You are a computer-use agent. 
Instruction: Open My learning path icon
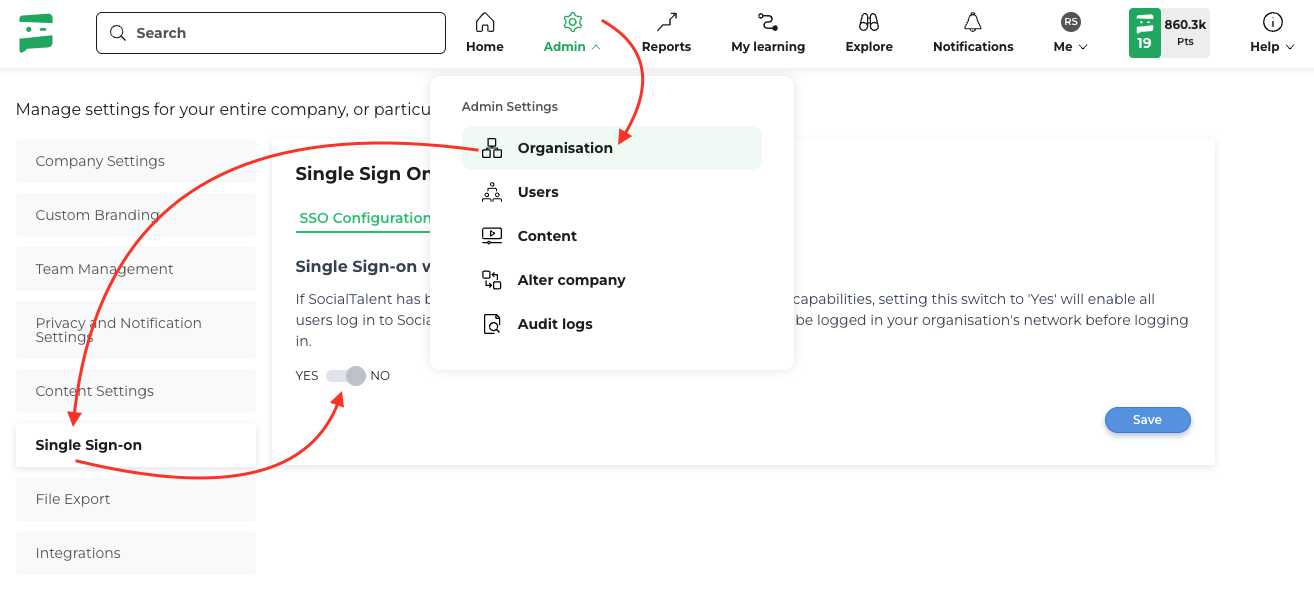(768, 22)
